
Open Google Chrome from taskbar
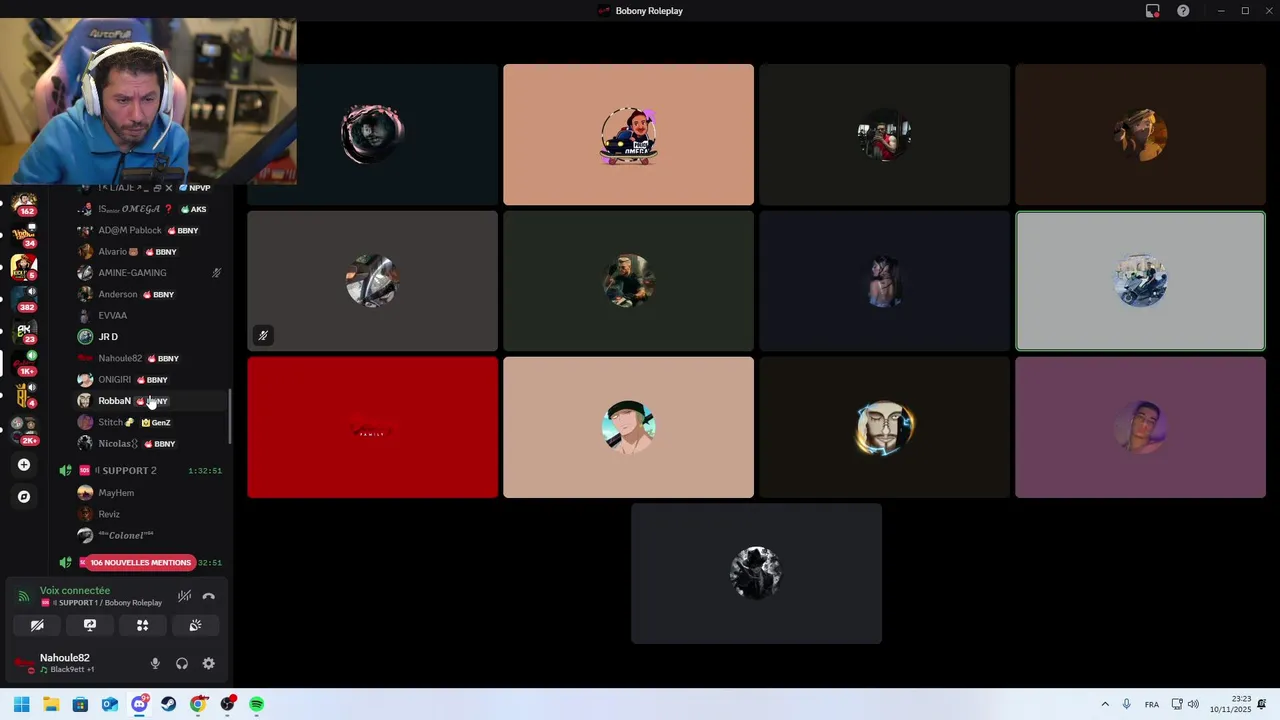pyautogui.click(x=198, y=704)
